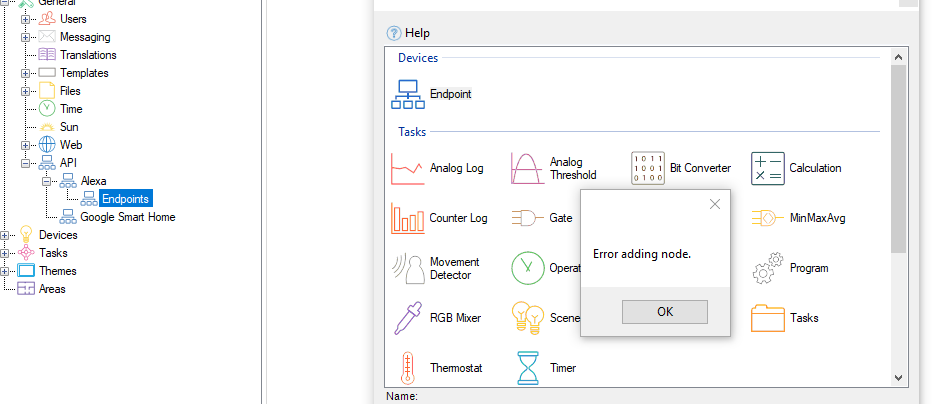
Task: Pick the Bit Converter icon
Action: point(647,168)
